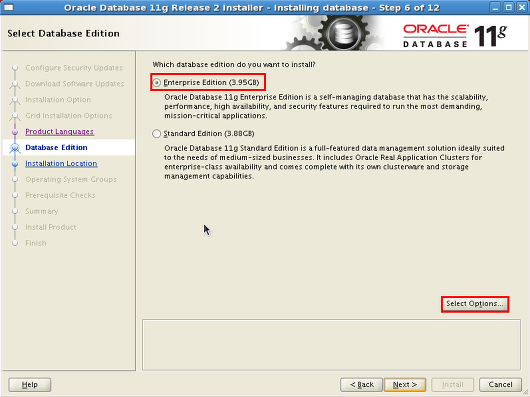The image size is (530, 397).
Task: Click the Installation Location step marker icon
Action: pyautogui.click(x=15, y=164)
